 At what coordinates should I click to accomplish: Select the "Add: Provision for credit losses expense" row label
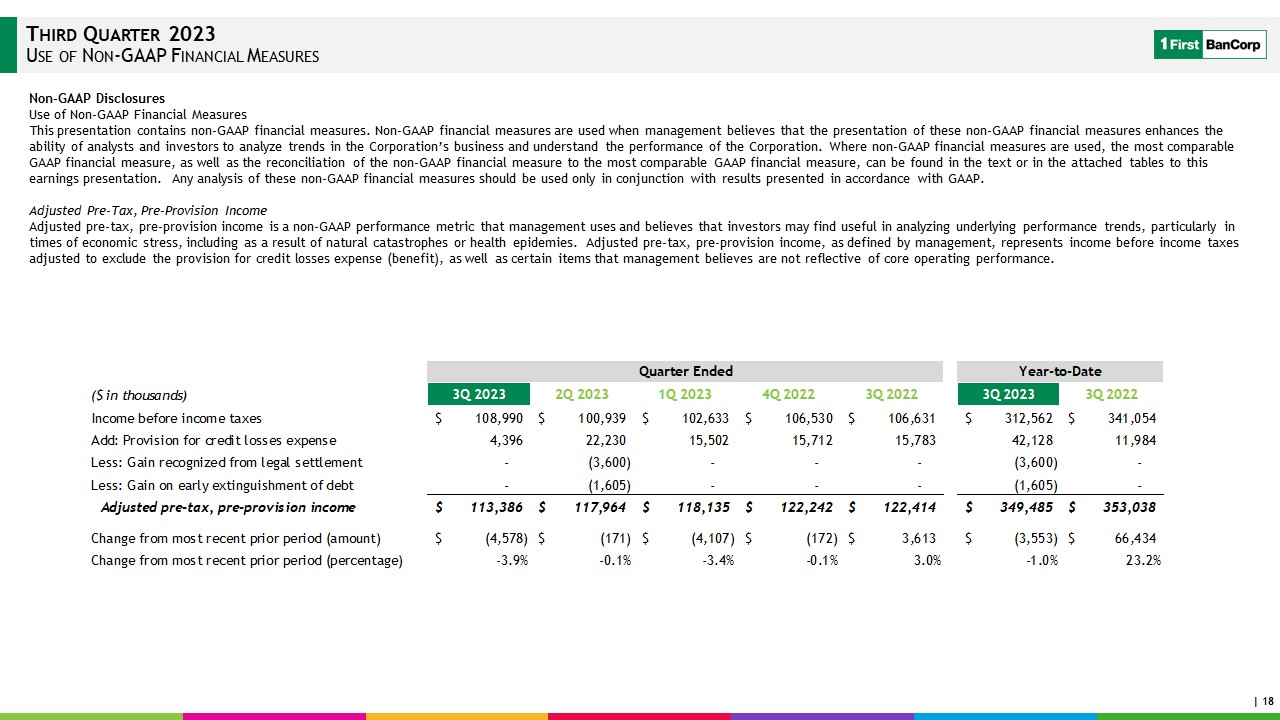pyautogui.click(x=214, y=440)
